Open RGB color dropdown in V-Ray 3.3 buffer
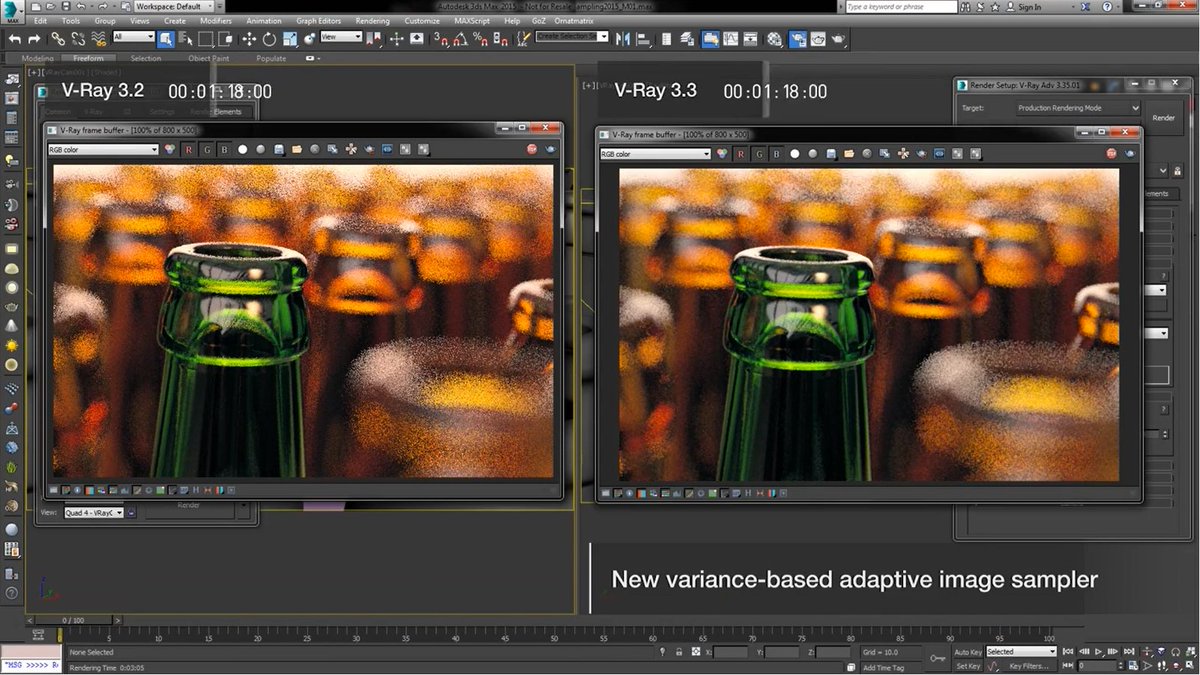The height and width of the screenshot is (675, 1200). (x=654, y=154)
